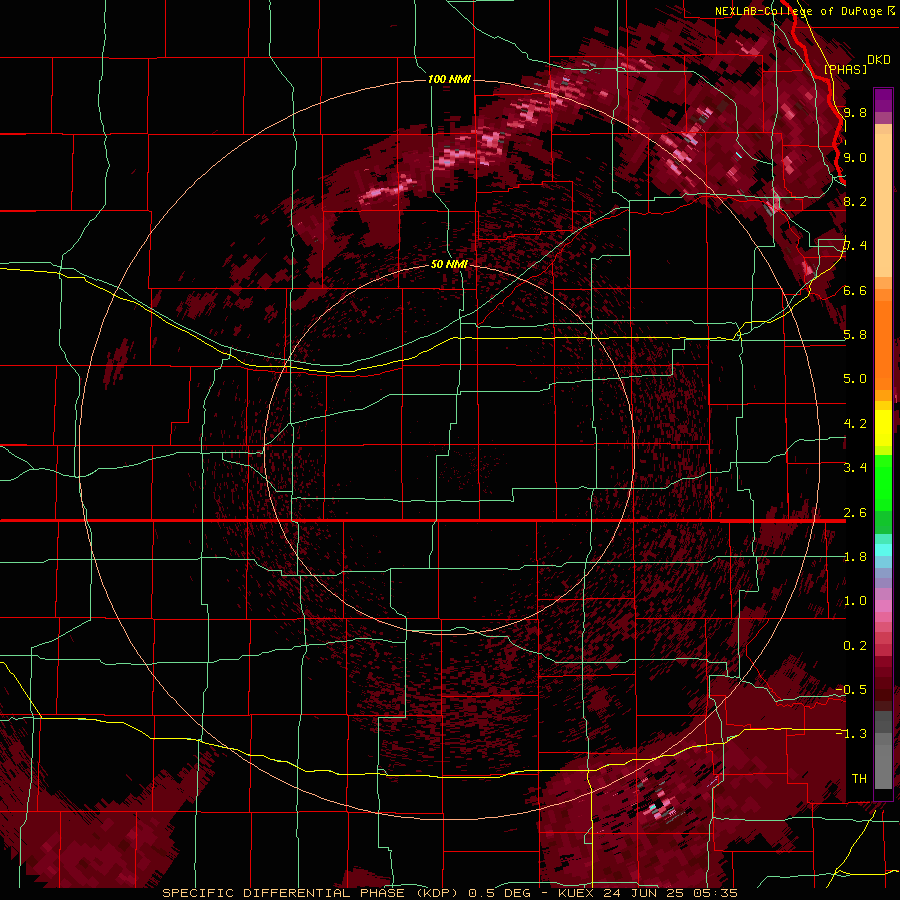Pick the purple band atop the color bar

tap(883, 100)
